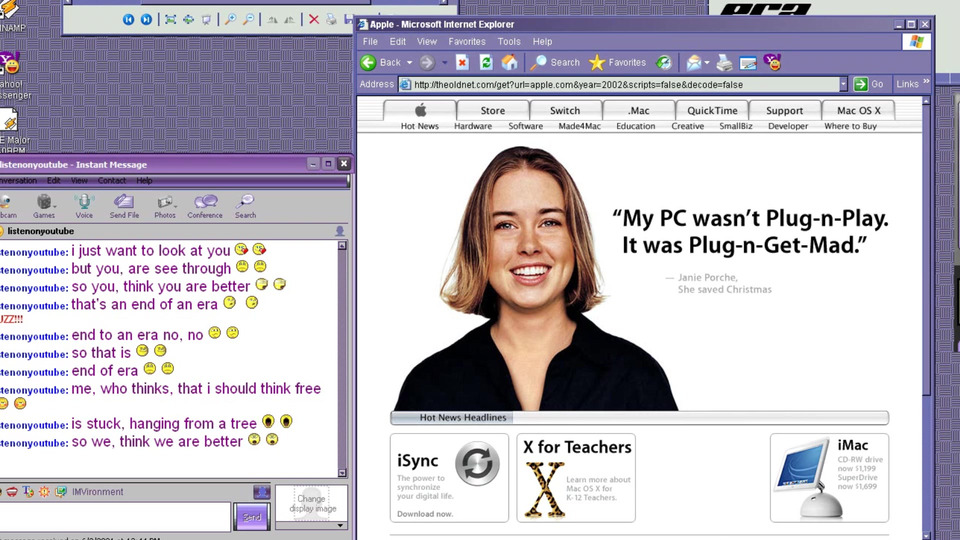The image size is (960, 540).
Task: Go to next image in picture viewer toolbar
Action: [146, 20]
